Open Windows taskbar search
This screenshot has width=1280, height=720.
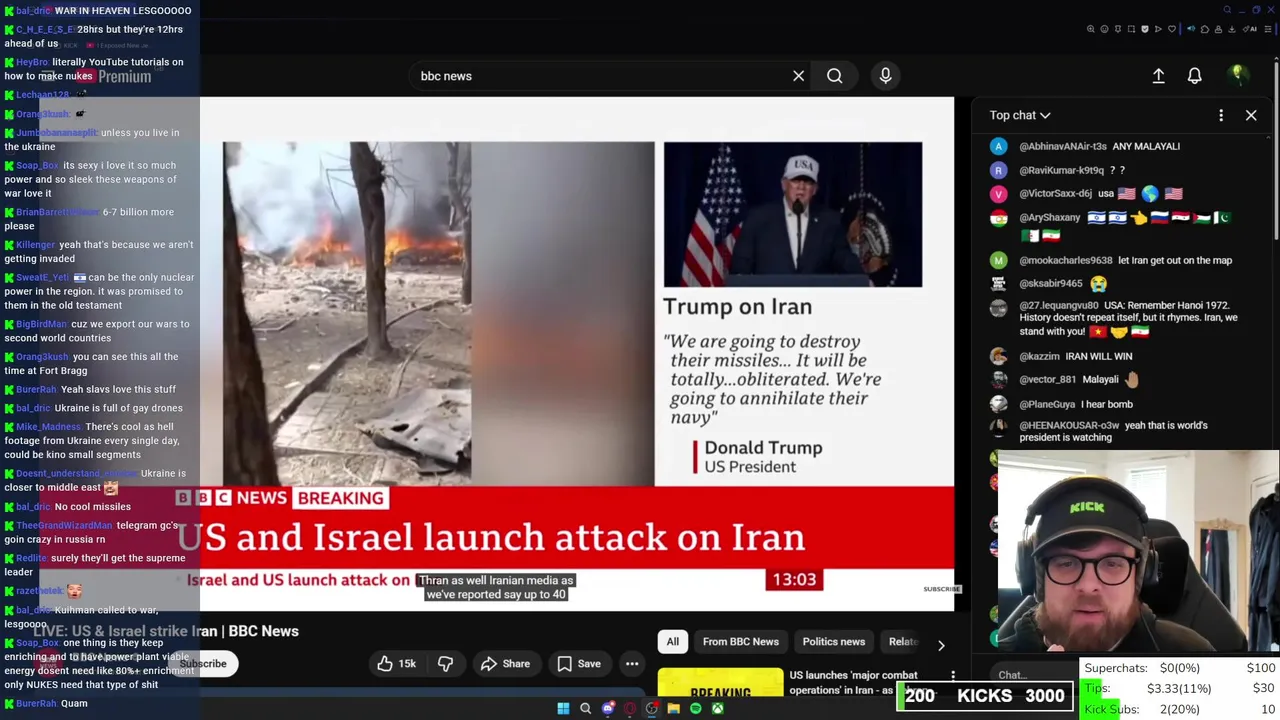coord(585,708)
